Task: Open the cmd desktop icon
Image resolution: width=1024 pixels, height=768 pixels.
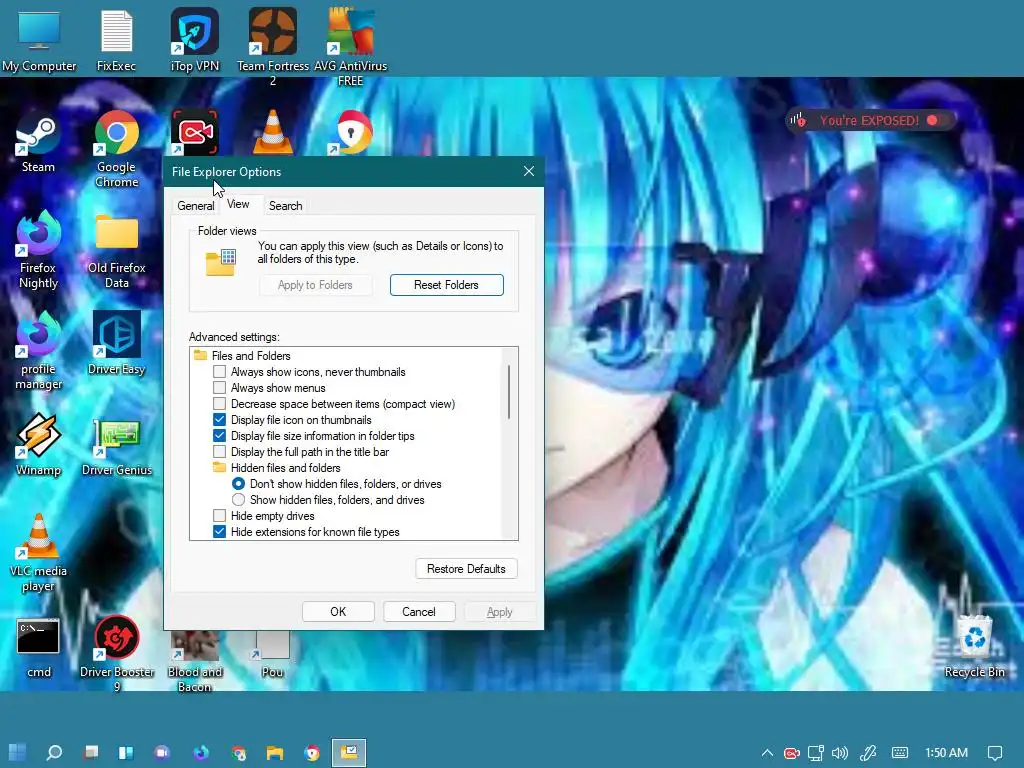Action: (x=39, y=648)
